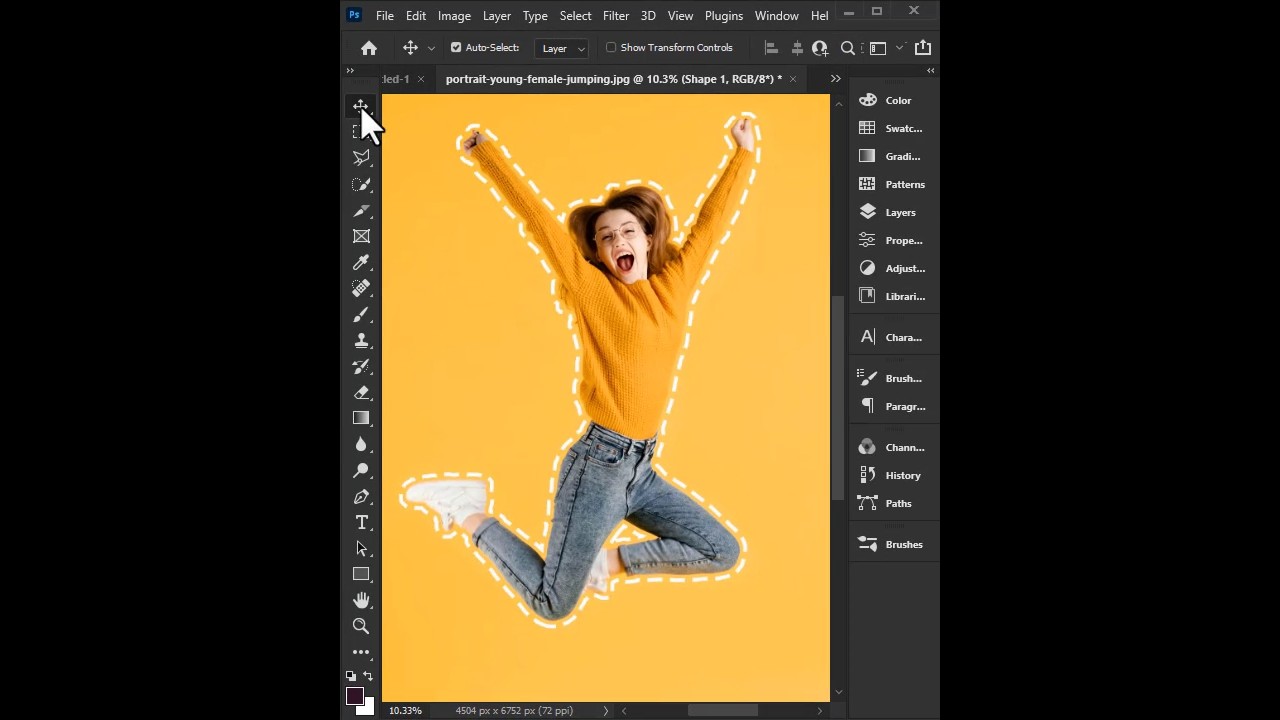Open the Edit menu
Screen dimensions: 1280x720
click(x=416, y=16)
